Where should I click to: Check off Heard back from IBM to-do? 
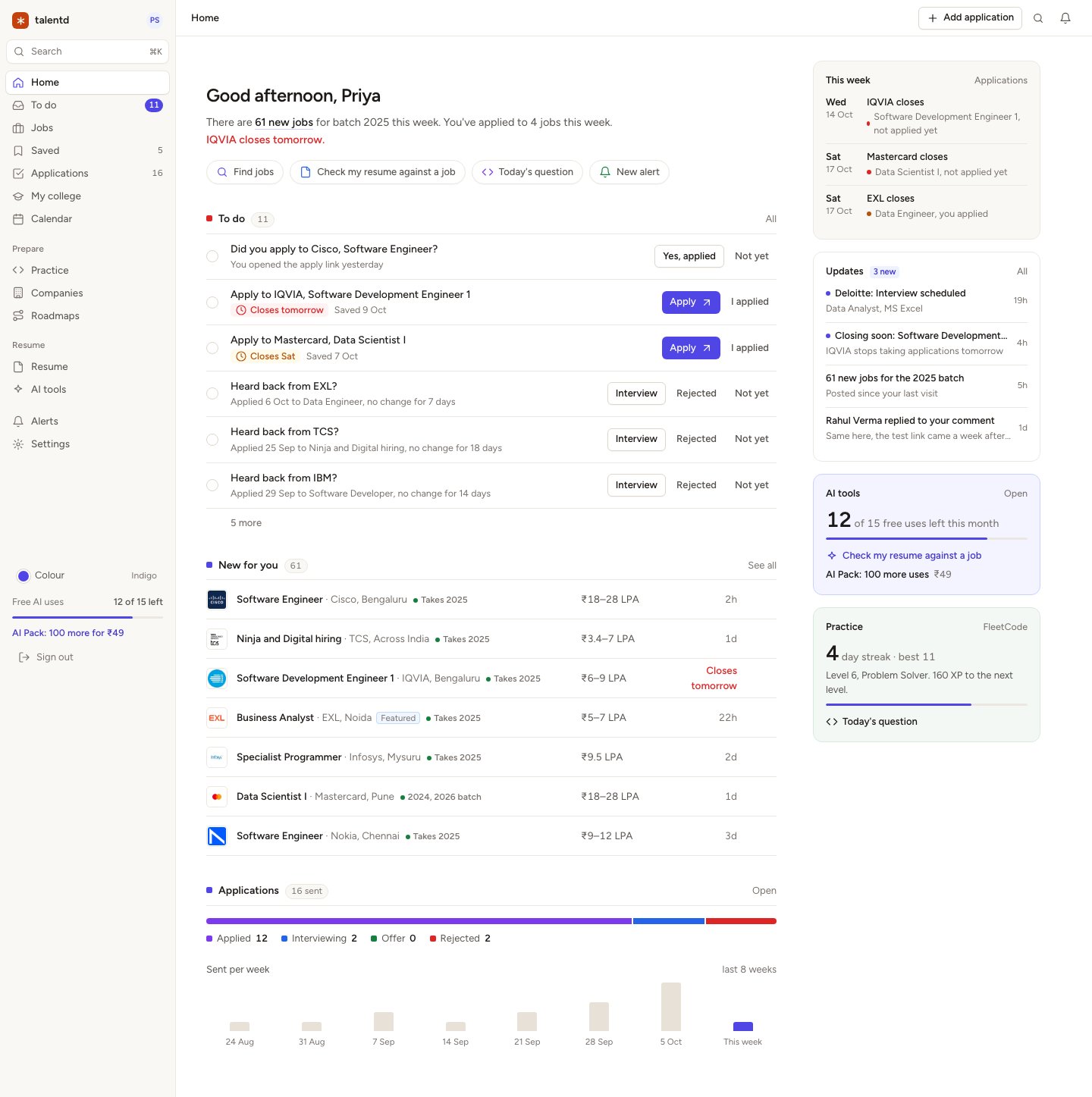point(212,485)
